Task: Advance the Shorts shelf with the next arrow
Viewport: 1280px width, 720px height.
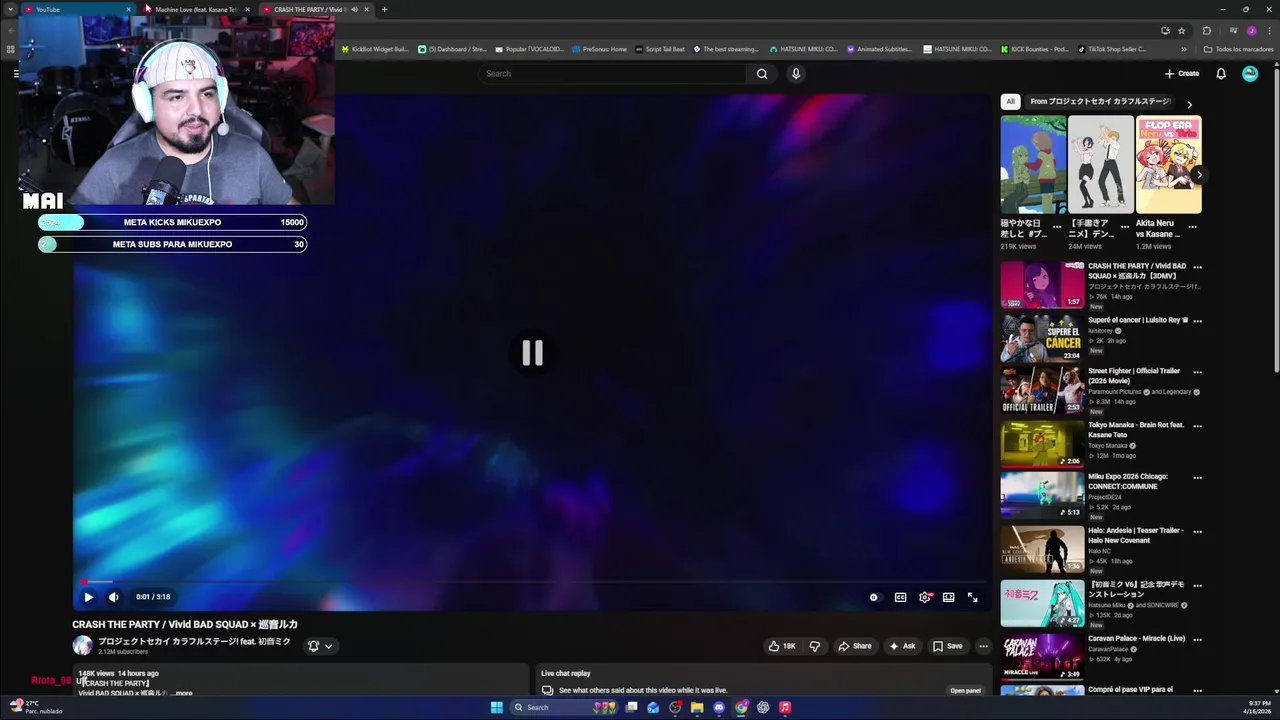Action: (x=1199, y=175)
